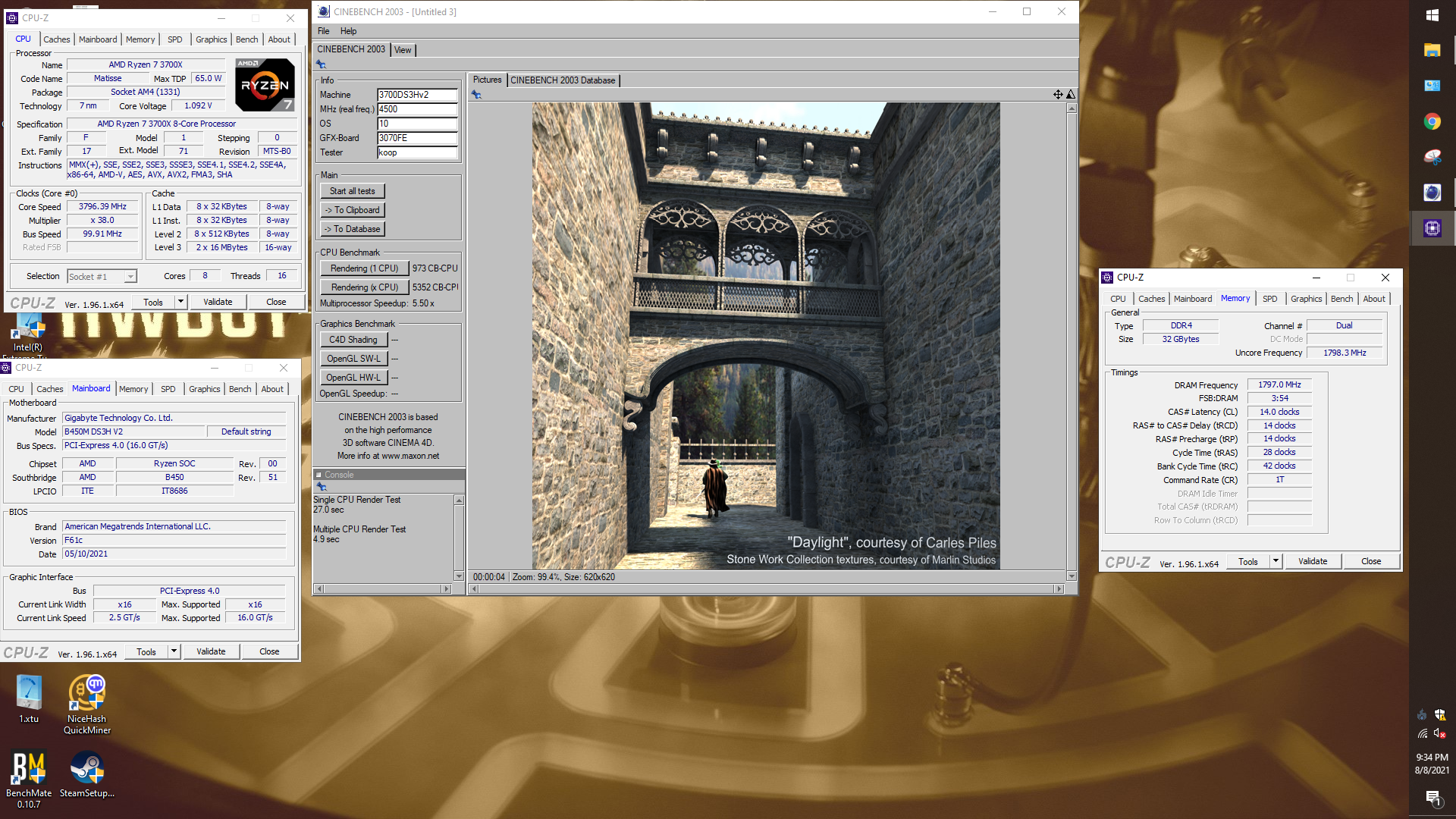Image resolution: width=1456 pixels, height=819 pixels.
Task: Open Google Chrome from taskbar
Action: (1432, 121)
